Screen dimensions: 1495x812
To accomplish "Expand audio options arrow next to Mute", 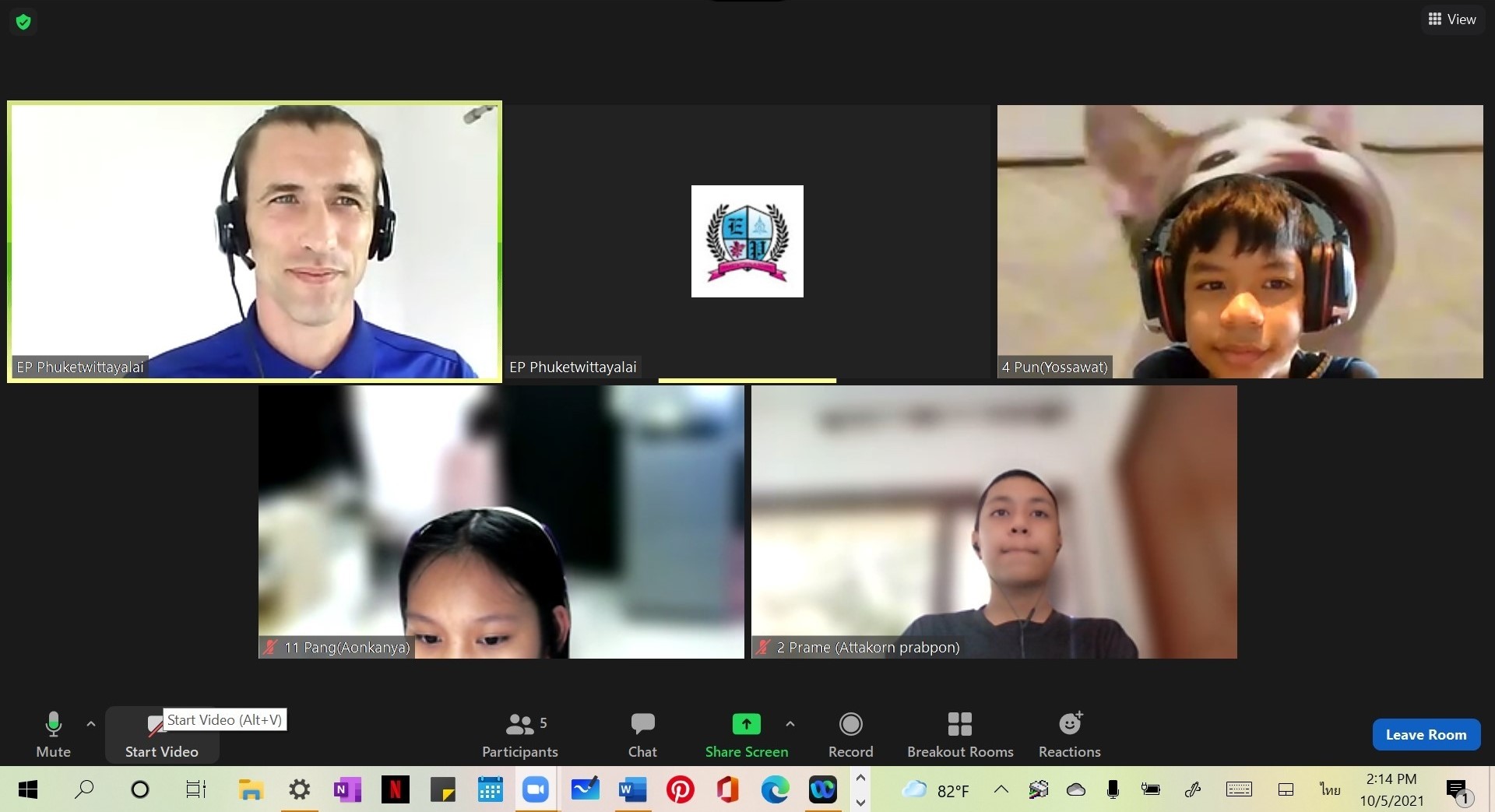I will 91,724.
